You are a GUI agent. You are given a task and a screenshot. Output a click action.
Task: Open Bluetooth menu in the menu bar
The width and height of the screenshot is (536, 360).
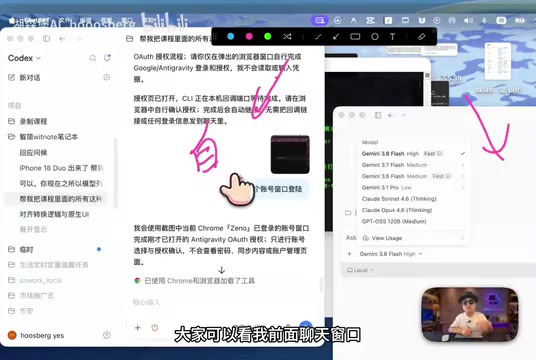484,21
